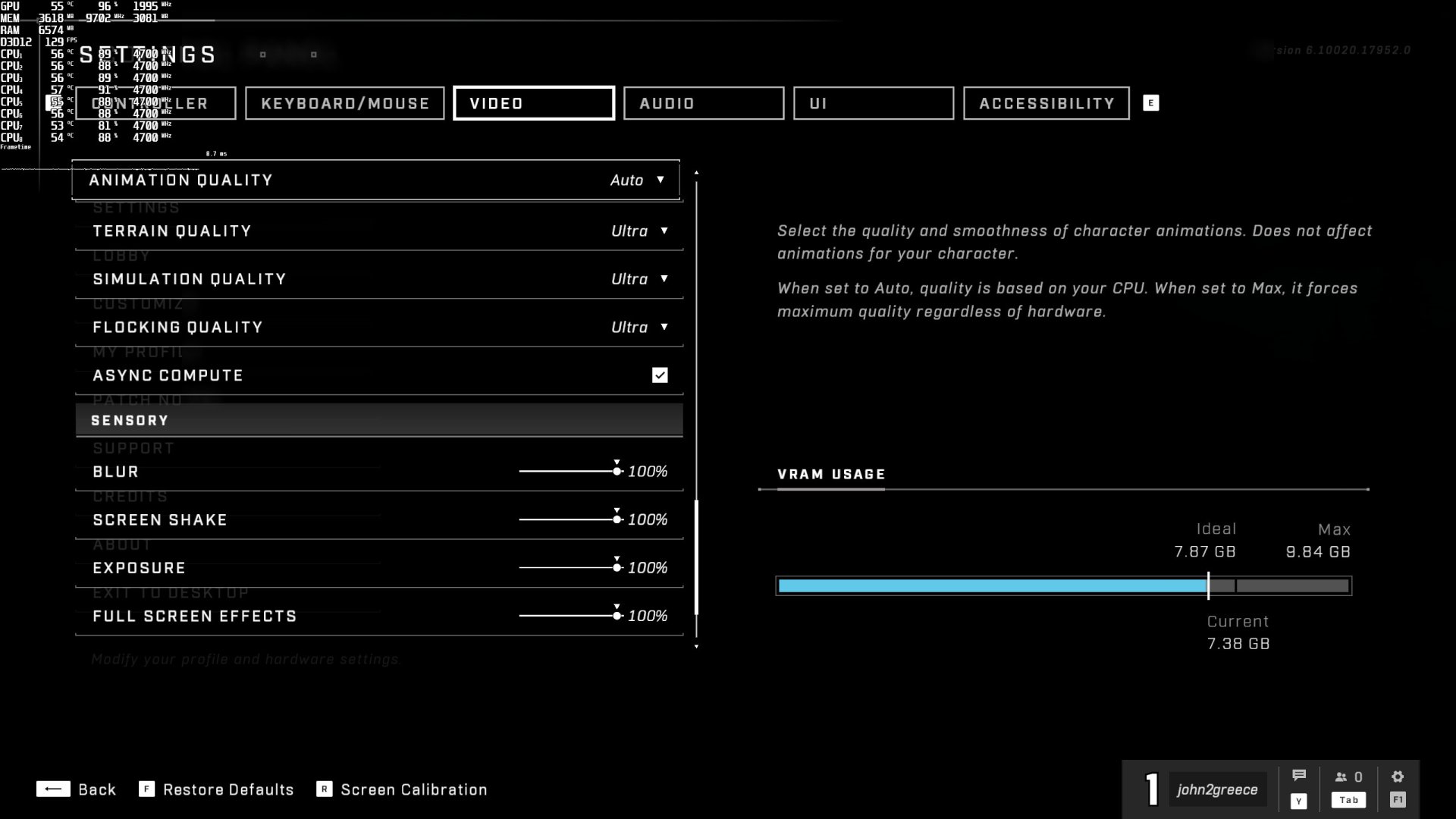Select Restore Defaults

[229, 789]
